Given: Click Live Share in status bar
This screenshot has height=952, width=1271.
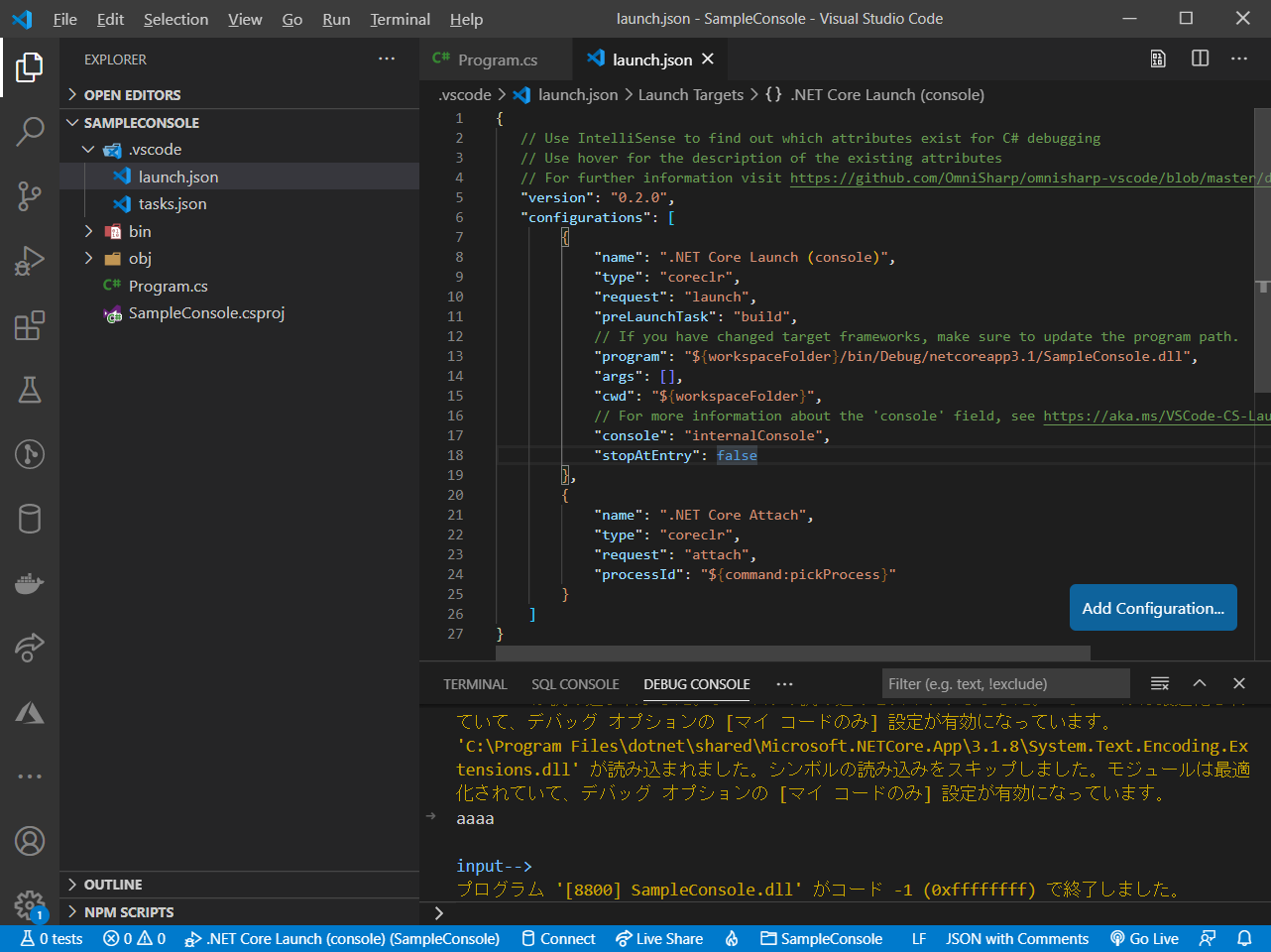Looking at the screenshot, I should pos(659,938).
